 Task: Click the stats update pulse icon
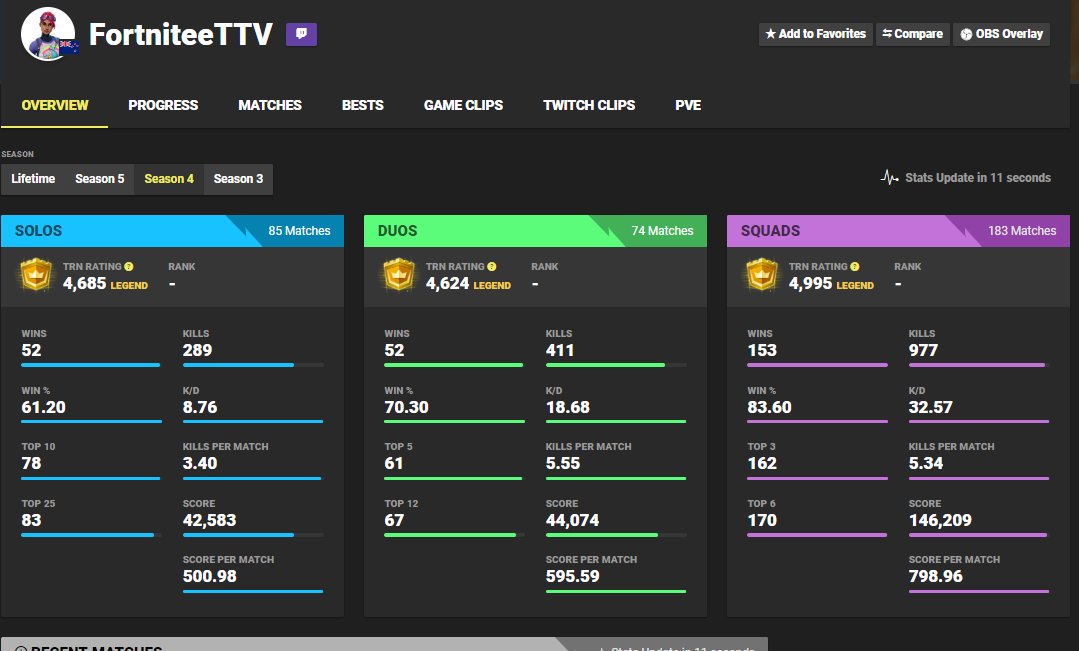tap(890, 178)
